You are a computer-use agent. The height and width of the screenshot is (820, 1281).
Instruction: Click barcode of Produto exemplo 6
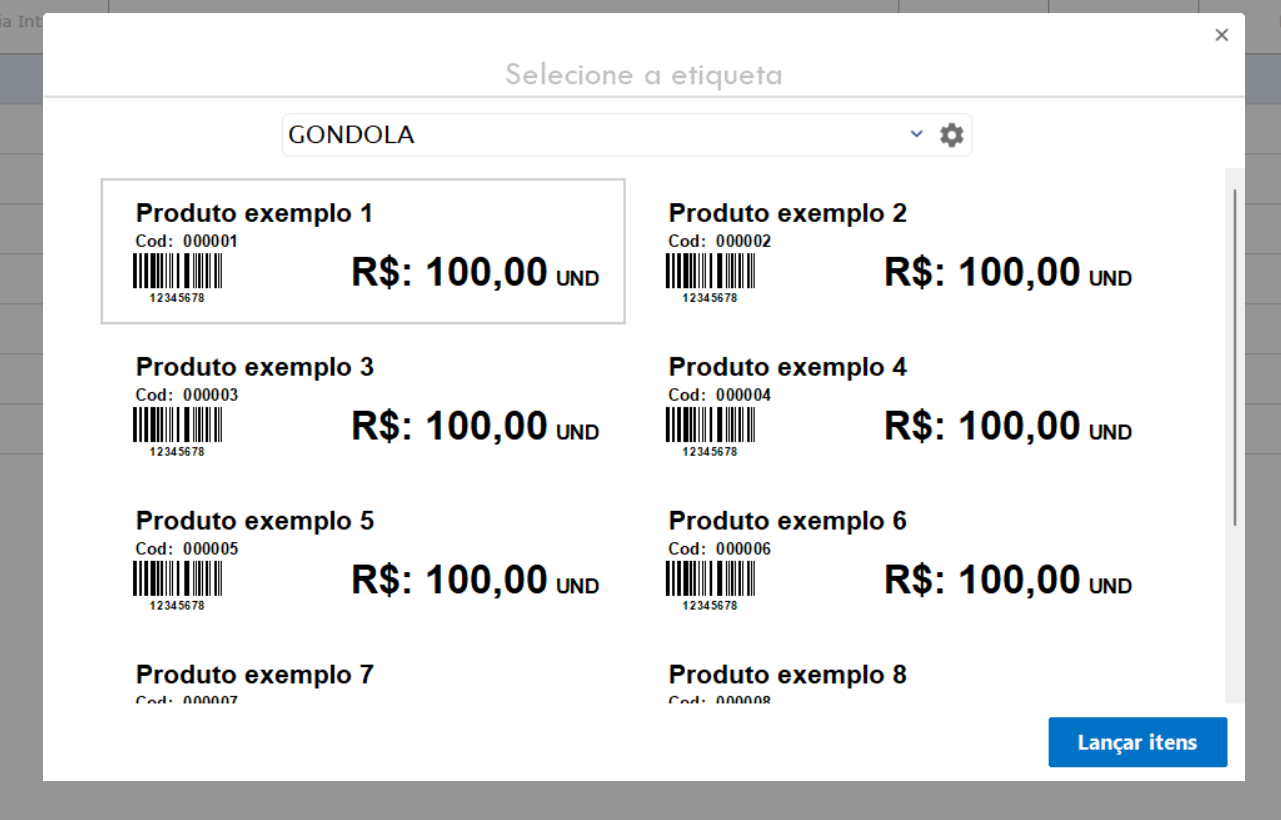pos(710,579)
